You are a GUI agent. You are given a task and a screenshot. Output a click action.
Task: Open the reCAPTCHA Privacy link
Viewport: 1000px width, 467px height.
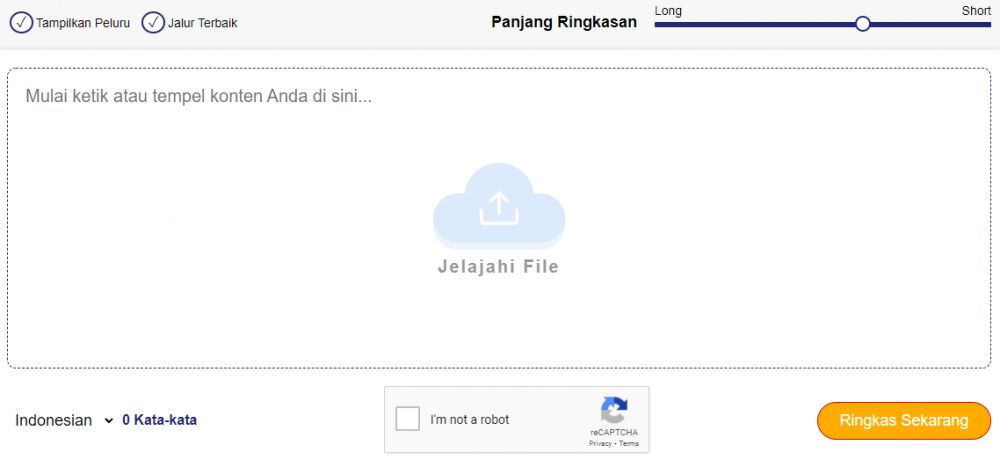600,443
